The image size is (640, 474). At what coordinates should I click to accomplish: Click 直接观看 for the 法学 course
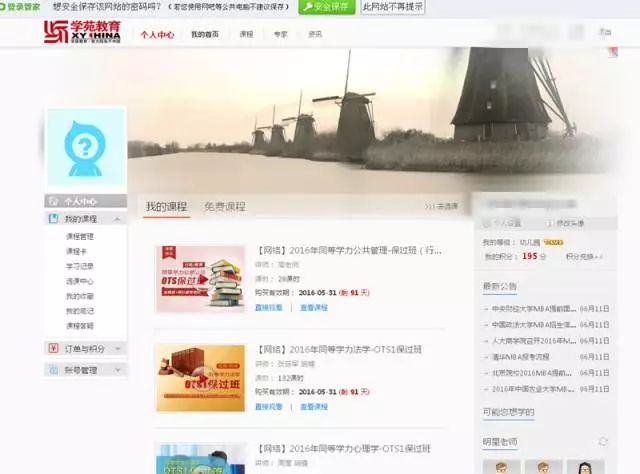269,407
